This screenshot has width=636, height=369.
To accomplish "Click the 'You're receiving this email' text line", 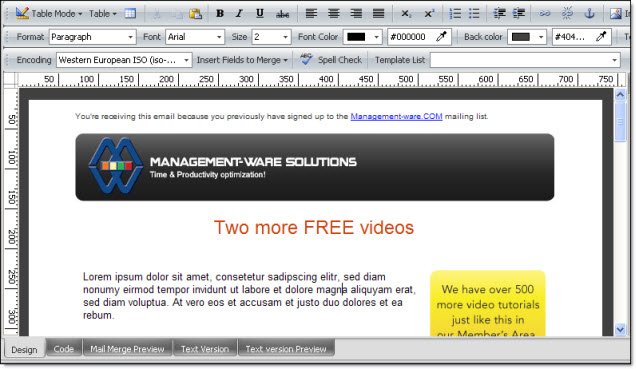I will coord(281,116).
